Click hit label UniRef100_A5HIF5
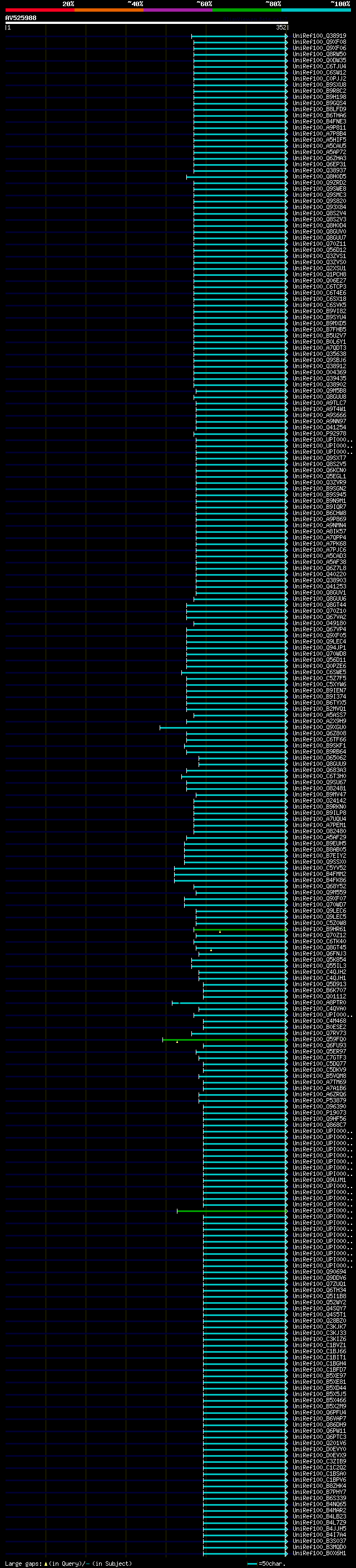Screen dimensions: 356x1568 pyautogui.click(x=319, y=140)
